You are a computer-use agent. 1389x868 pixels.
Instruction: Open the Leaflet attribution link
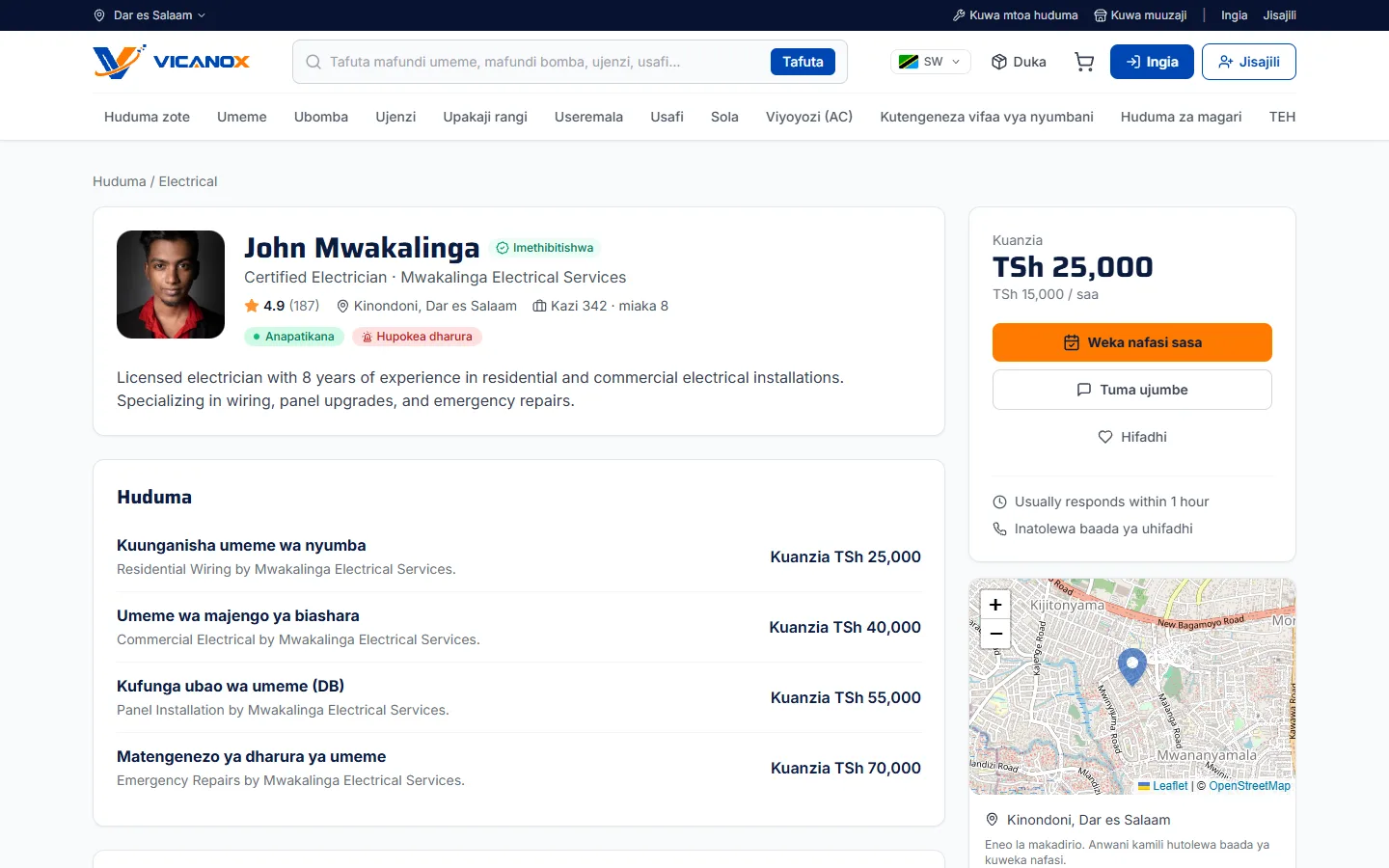pos(1163,786)
